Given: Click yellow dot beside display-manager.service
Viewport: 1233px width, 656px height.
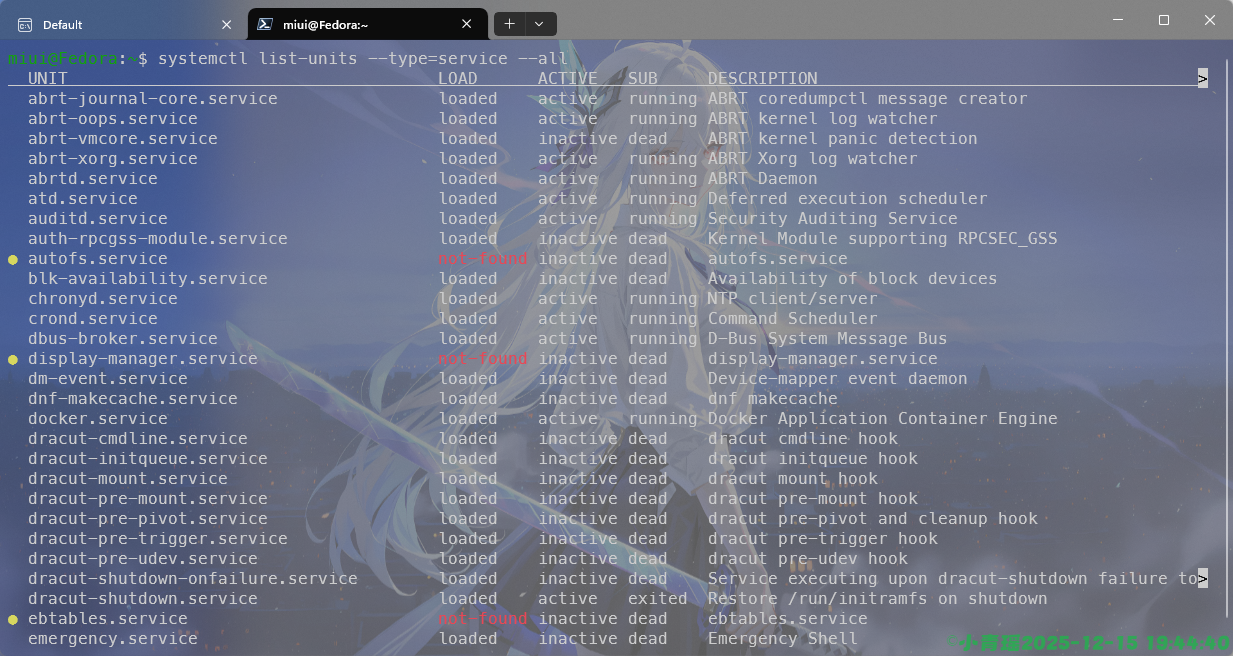Looking at the screenshot, I should tap(13, 359).
